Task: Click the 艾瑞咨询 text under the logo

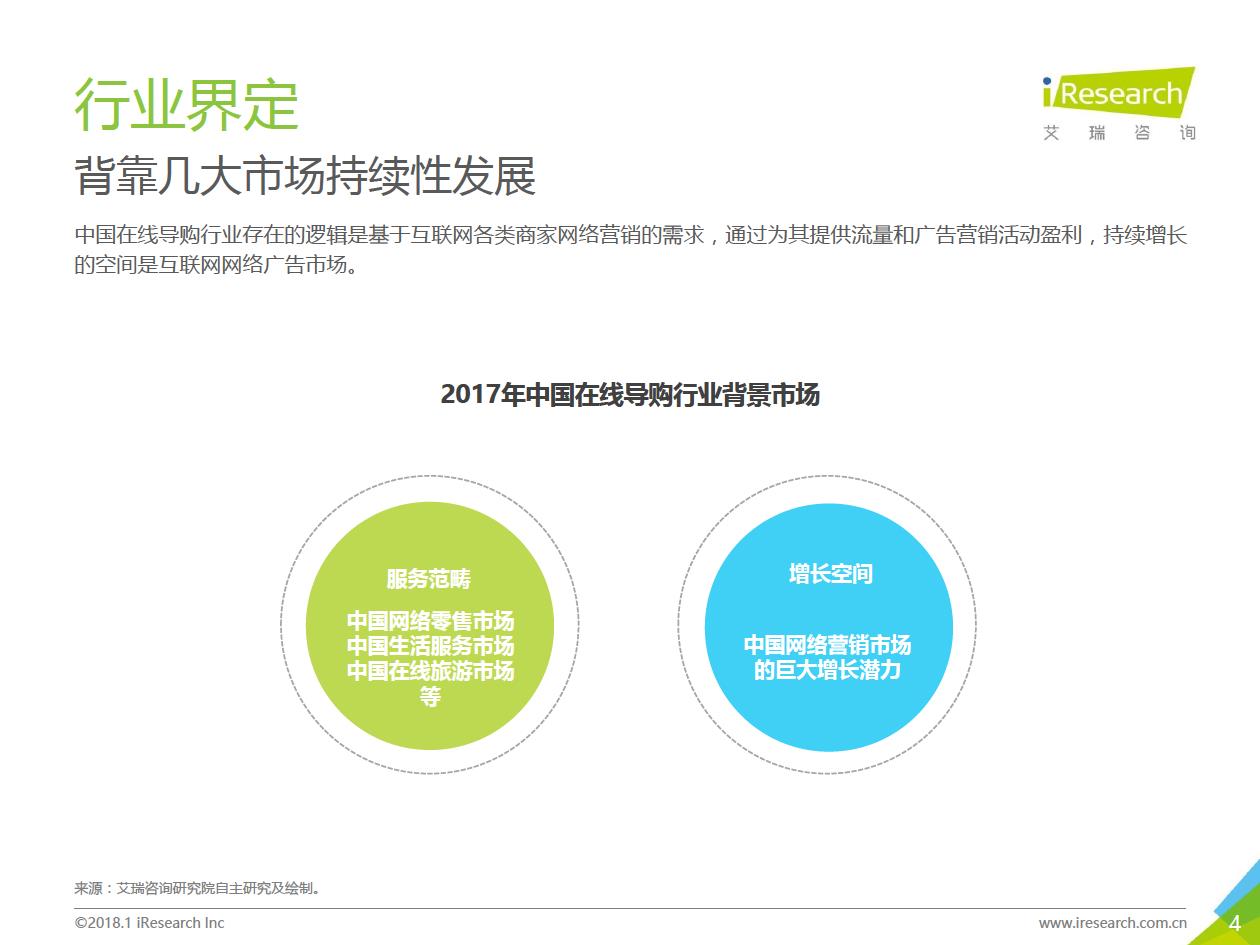Action: point(1118,133)
